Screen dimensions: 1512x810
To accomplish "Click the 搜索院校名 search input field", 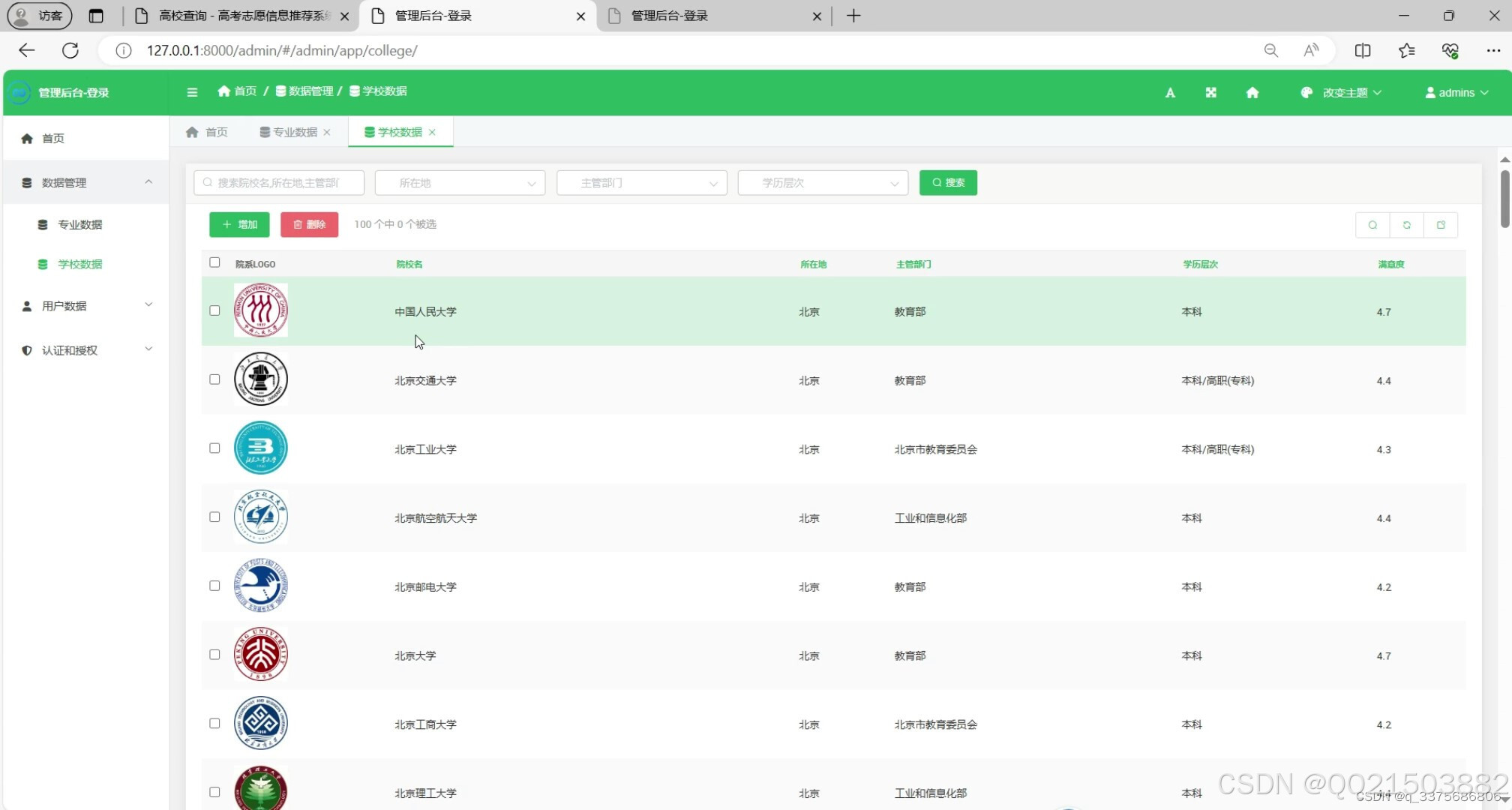I will click(x=279, y=183).
